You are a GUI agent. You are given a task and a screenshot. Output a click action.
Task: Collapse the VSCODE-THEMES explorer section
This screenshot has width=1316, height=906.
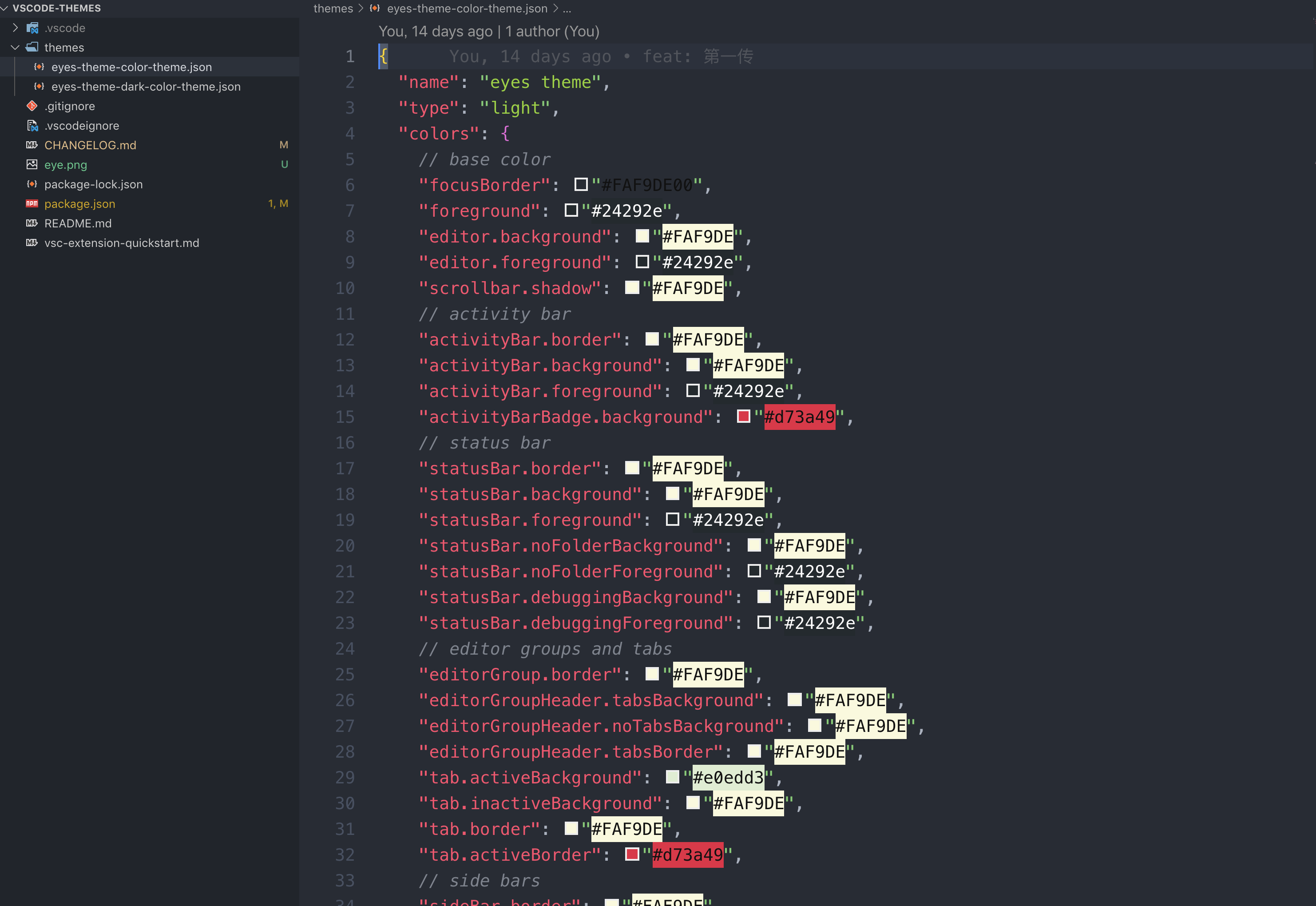point(5,8)
